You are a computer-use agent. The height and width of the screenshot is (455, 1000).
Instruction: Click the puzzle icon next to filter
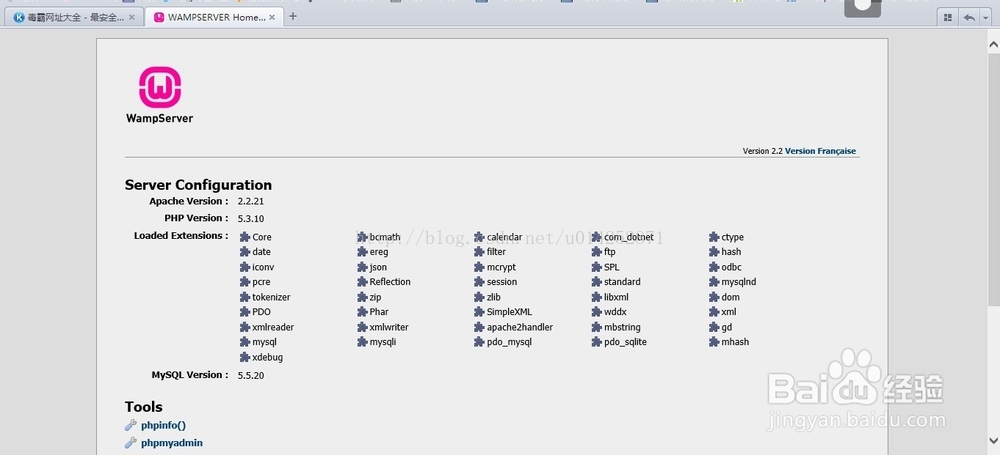pyautogui.click(x=480, y=252)
